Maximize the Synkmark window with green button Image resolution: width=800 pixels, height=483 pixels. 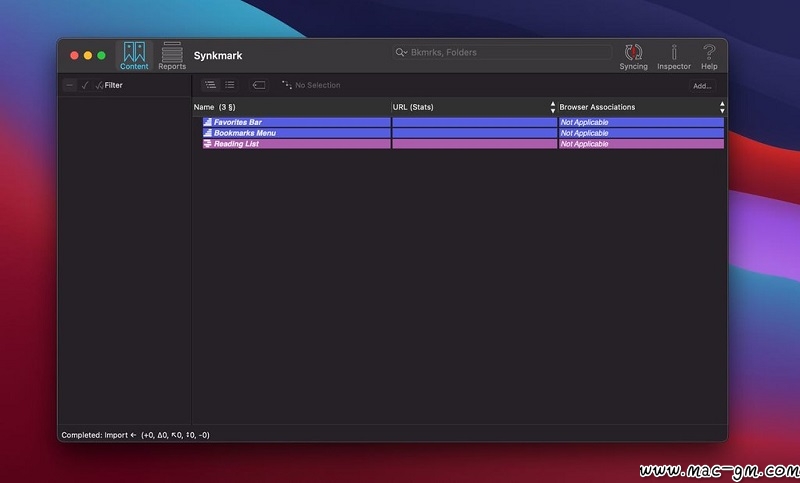pyautogui.click(x=101, y=56)
